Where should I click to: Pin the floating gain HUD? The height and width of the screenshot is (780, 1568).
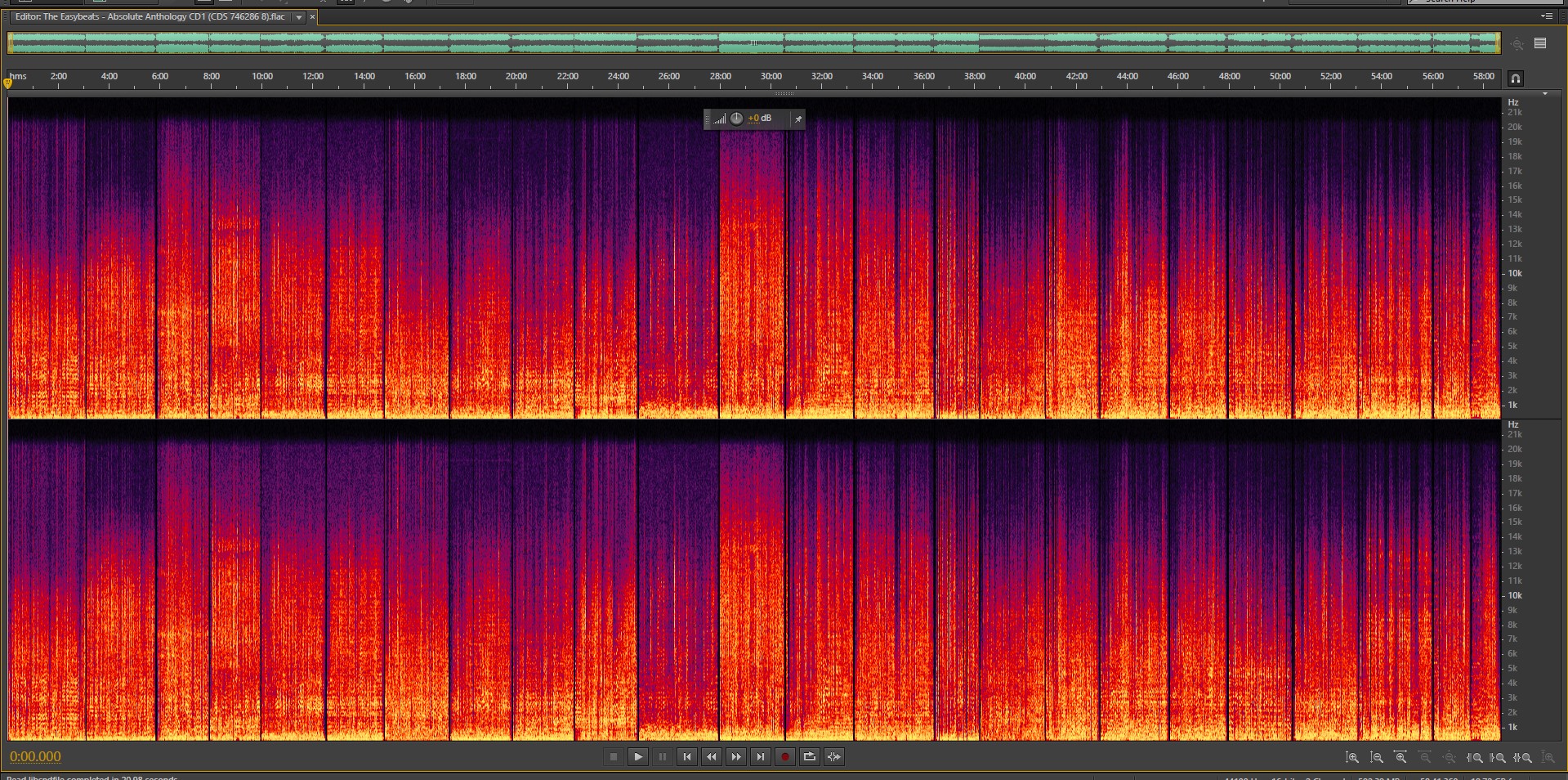[798, 119]
